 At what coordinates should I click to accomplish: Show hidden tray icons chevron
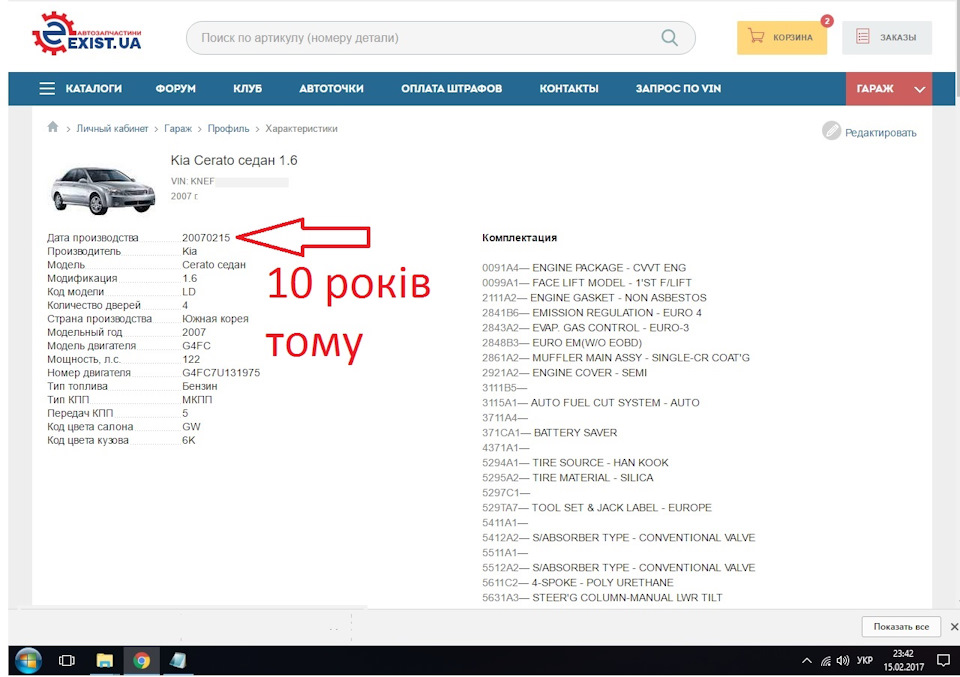(x=807, y=661)
